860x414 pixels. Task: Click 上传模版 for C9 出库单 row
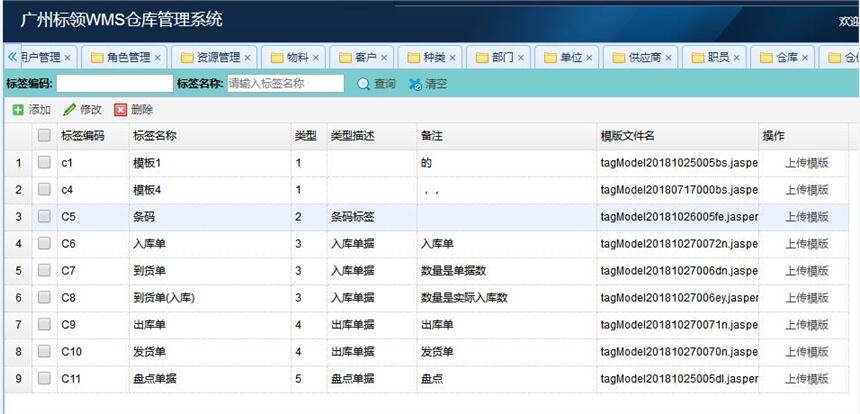tap(806, 325)
